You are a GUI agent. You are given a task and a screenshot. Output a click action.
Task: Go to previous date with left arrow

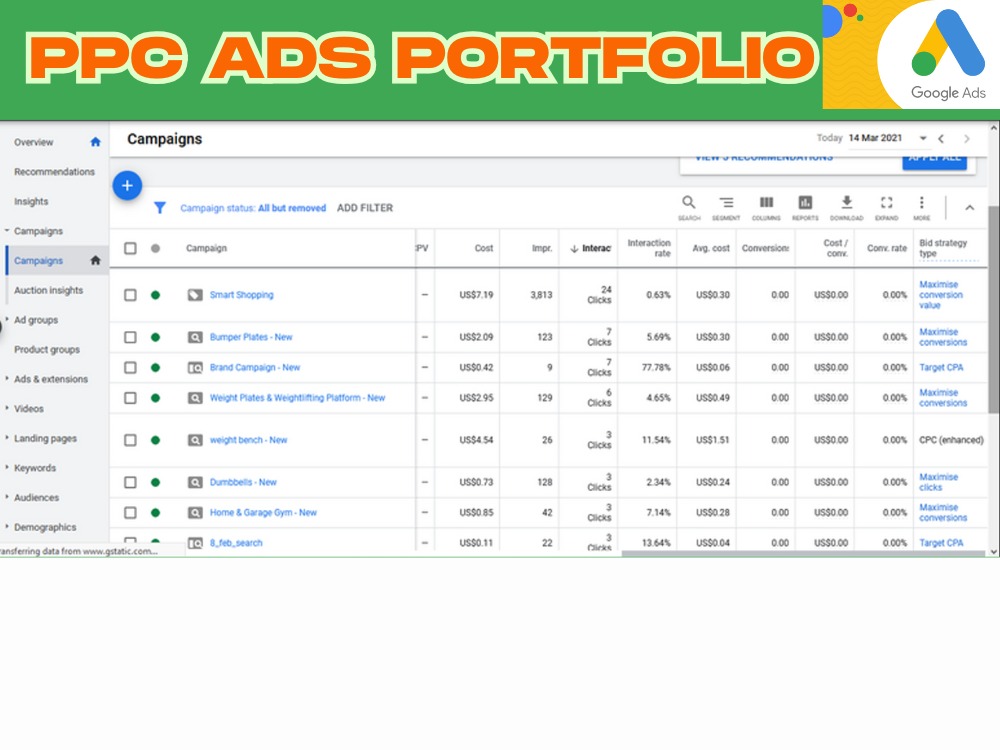pyautogui.click(x=941, y=138)
